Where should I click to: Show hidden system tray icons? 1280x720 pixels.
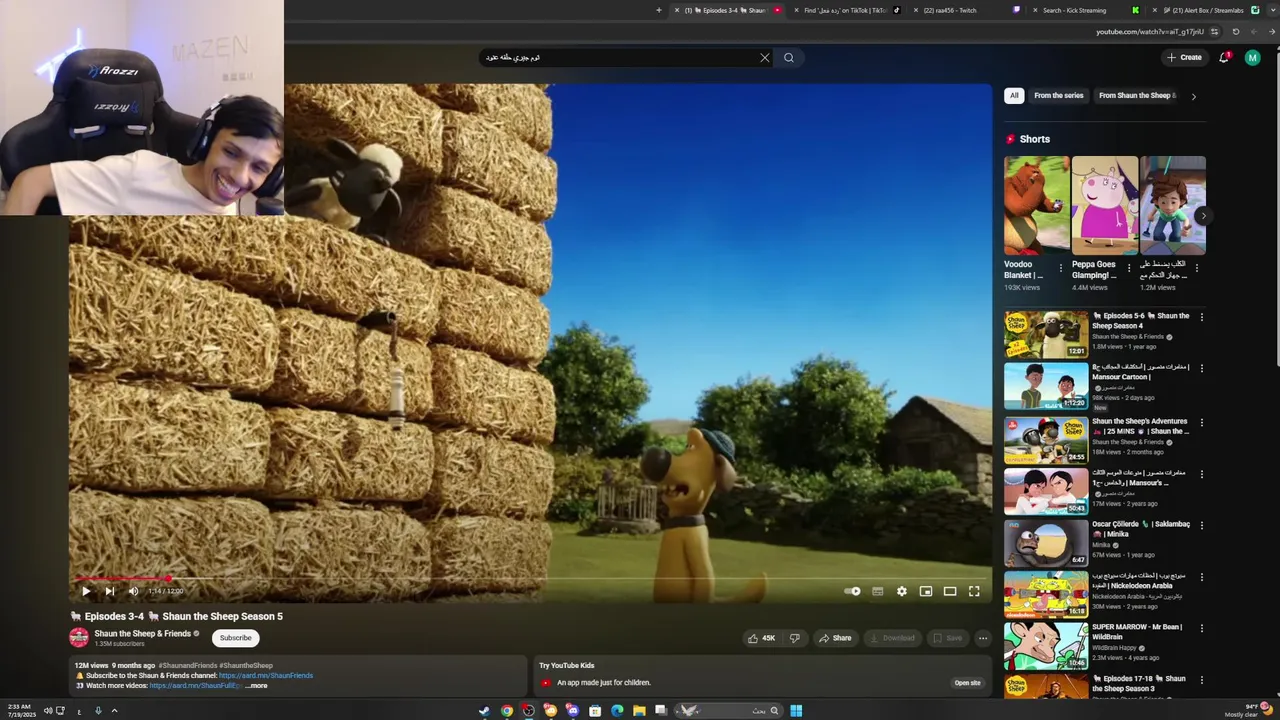tap(114, 711)
